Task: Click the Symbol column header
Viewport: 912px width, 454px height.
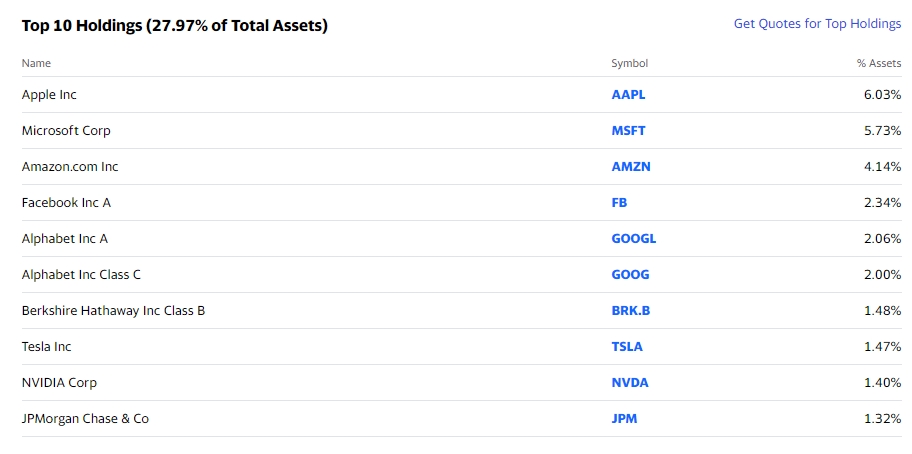Action: [629, 63]
